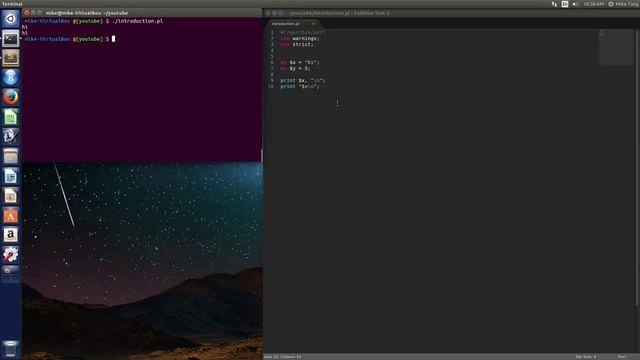640x360 pixels.
Task: Open the workspace switcher launcher icon
Action: (11, 273)
